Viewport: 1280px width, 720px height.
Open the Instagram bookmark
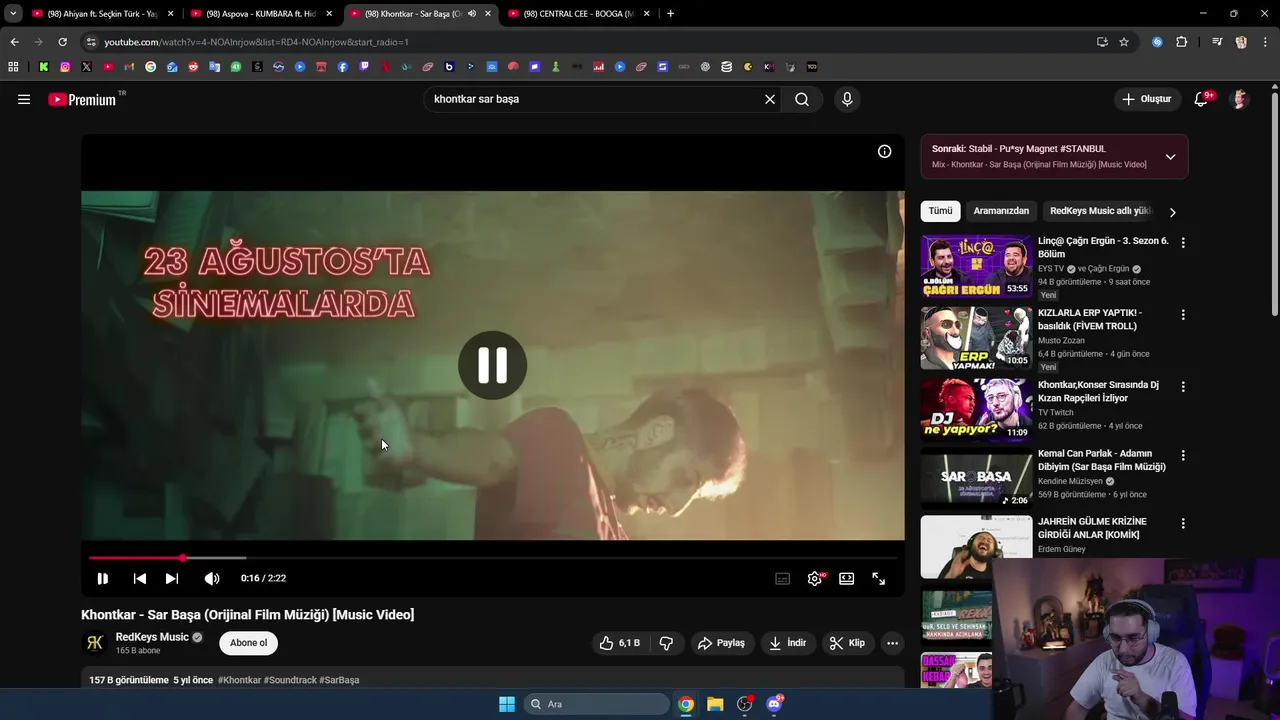(x=65, y=67)
